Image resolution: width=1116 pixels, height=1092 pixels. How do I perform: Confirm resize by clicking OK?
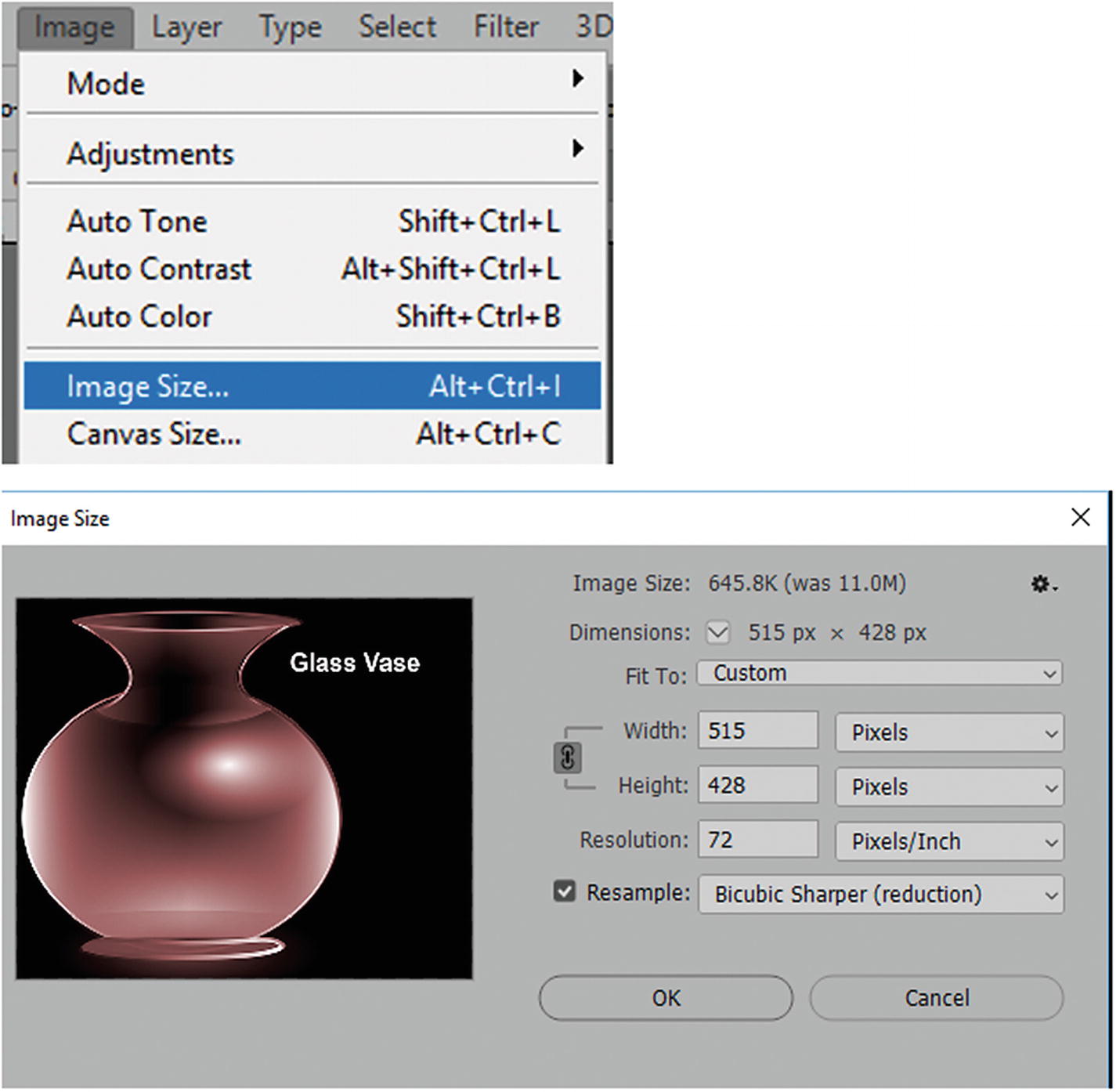point(665,998)
